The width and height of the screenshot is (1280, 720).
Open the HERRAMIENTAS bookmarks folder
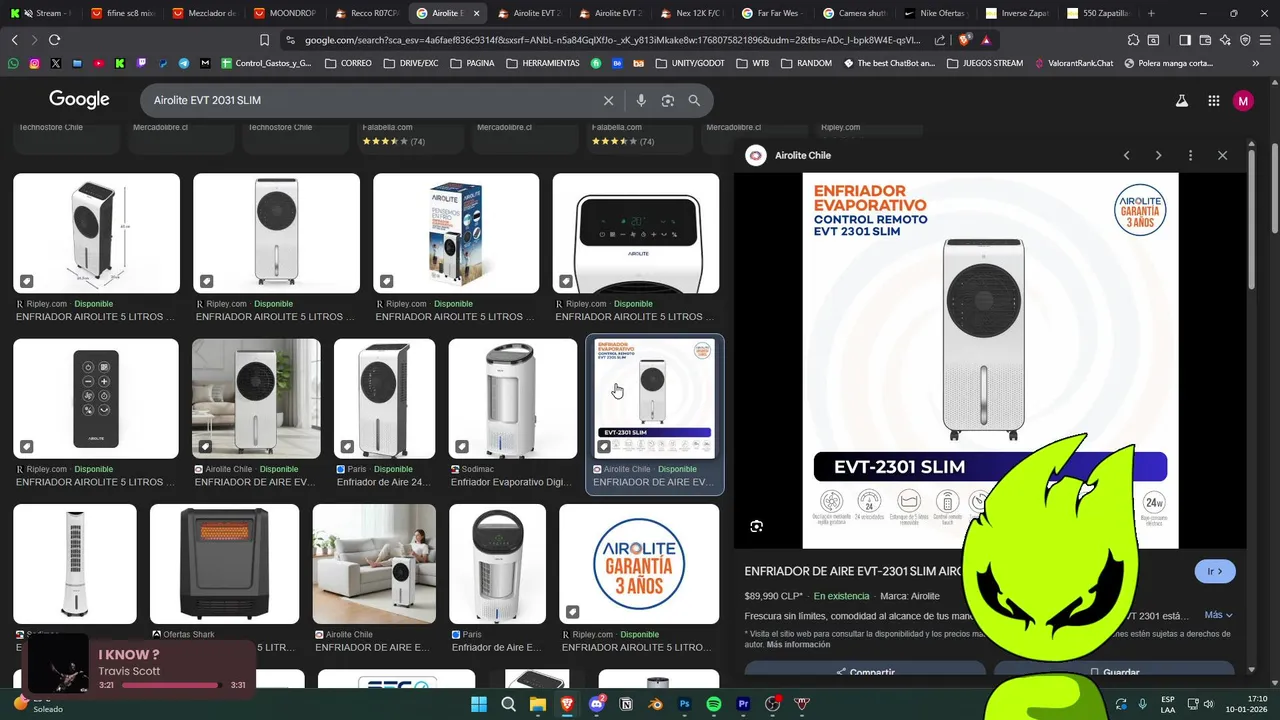pos(543,63)
